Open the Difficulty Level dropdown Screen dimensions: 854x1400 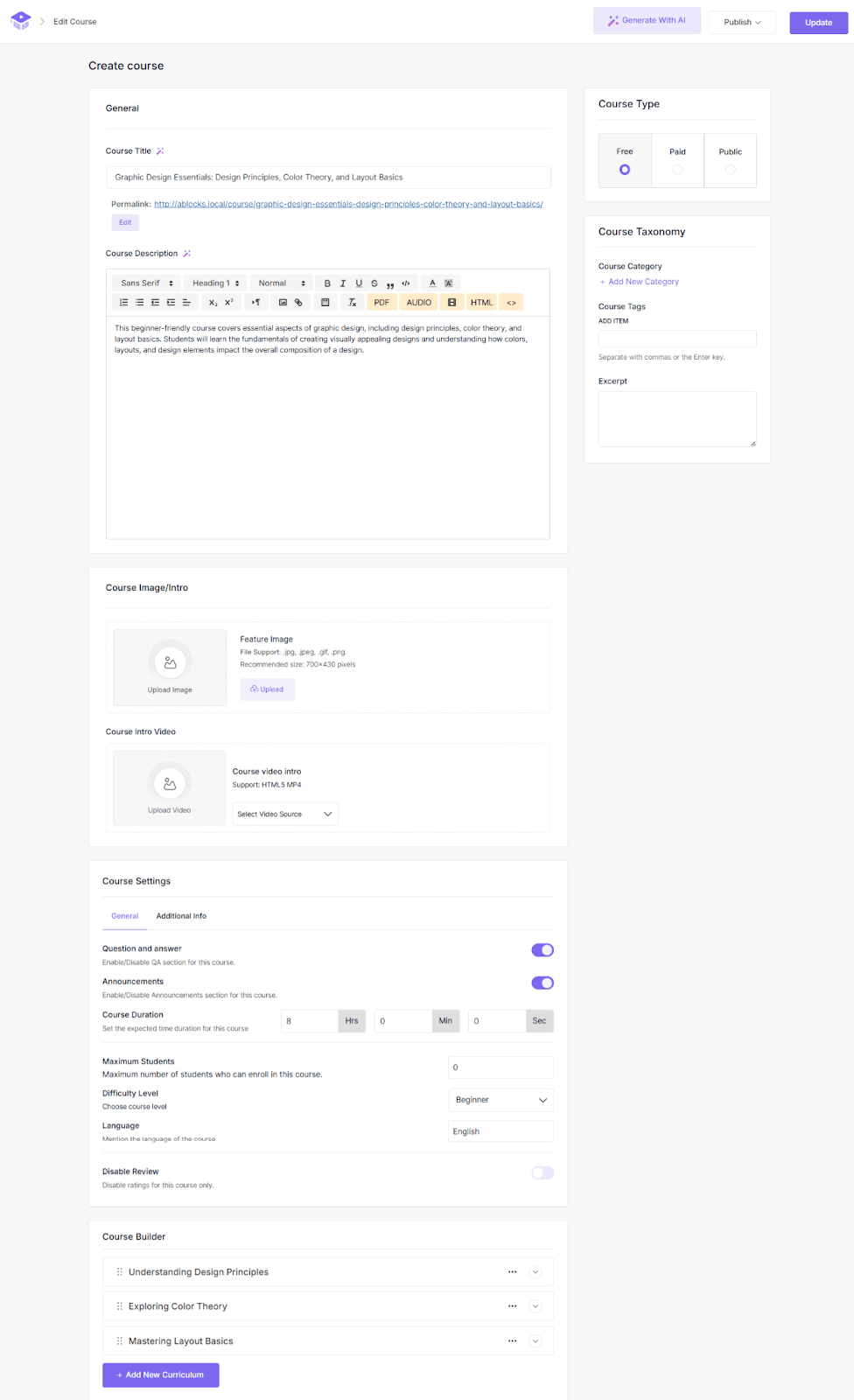501,1100
